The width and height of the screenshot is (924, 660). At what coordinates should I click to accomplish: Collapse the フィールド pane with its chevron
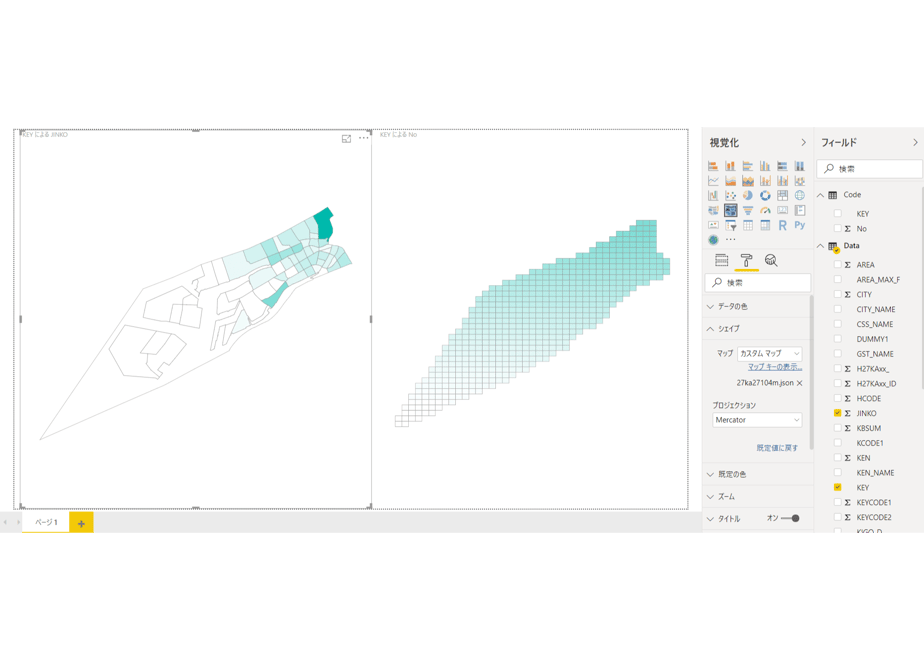[915, 143]
